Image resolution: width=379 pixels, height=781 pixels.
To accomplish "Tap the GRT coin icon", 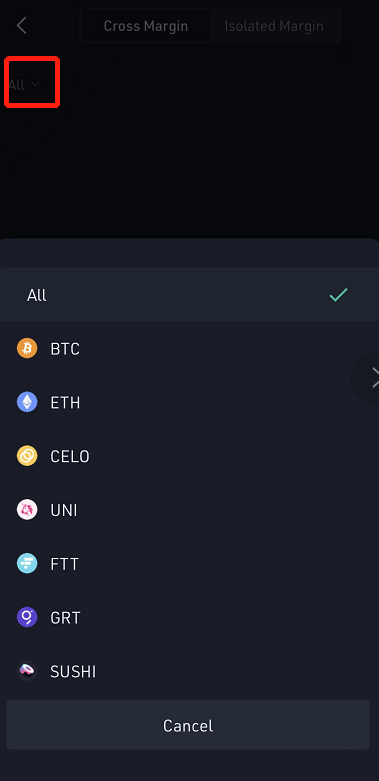I will coord(27,617).
